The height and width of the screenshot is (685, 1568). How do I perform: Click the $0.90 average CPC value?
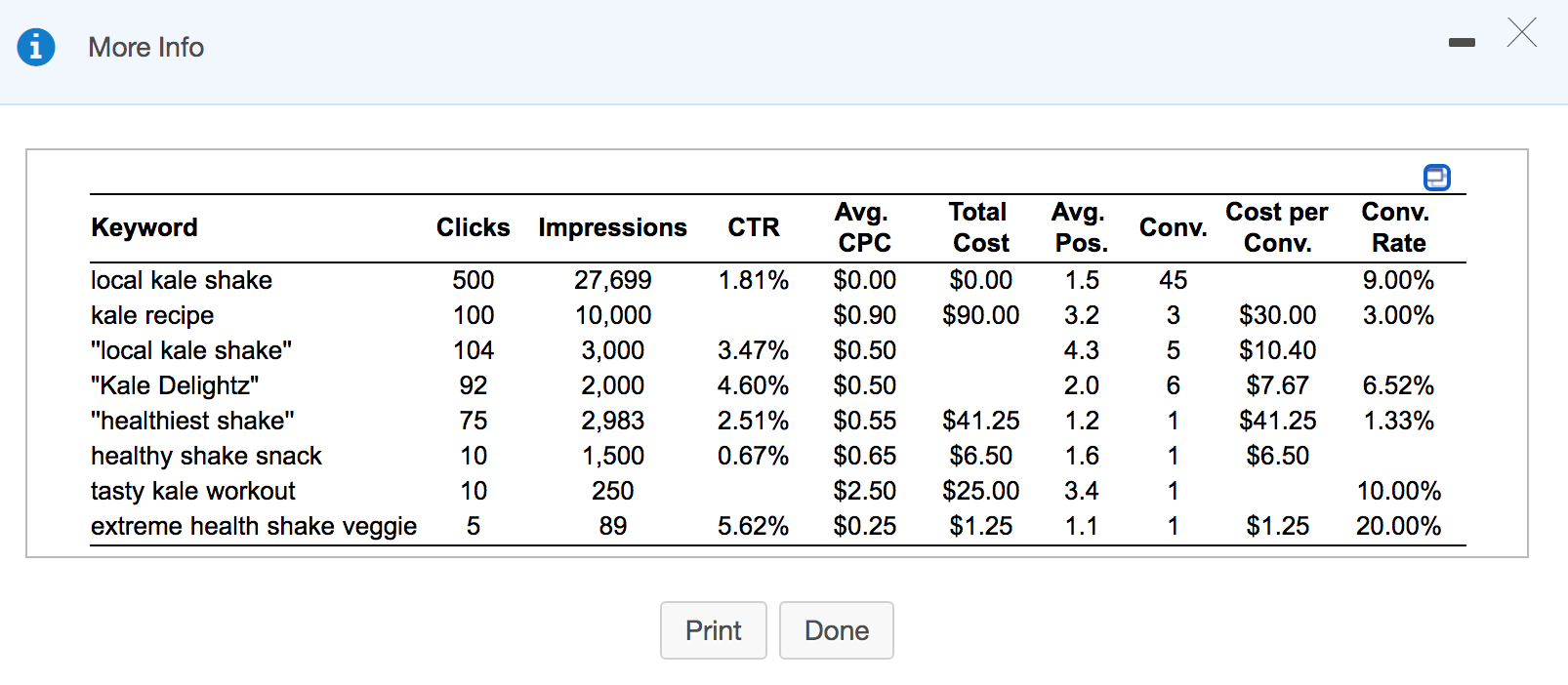click(865, 315)
